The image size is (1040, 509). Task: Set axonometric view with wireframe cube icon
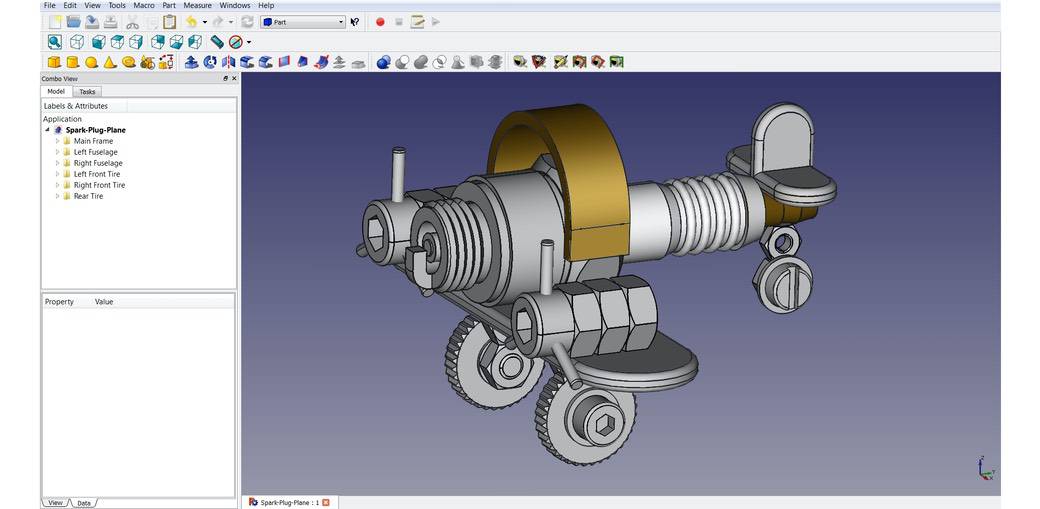coord(77,42)
